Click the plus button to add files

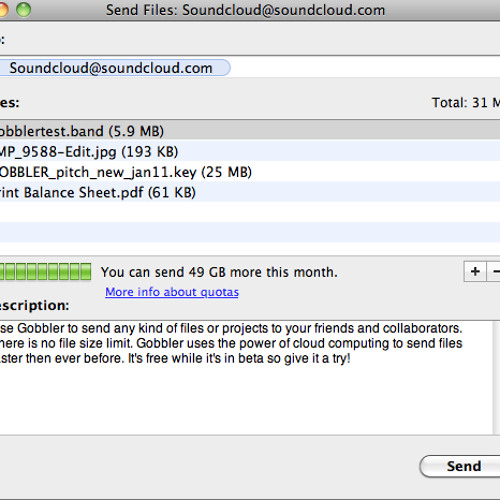click(475, 272)
